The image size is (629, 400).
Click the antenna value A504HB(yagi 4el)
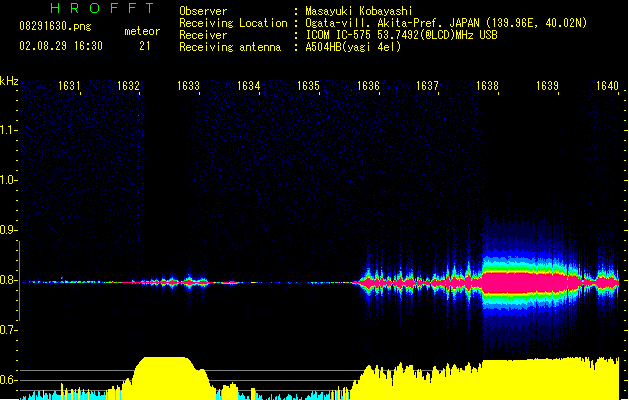coord(353,47)
